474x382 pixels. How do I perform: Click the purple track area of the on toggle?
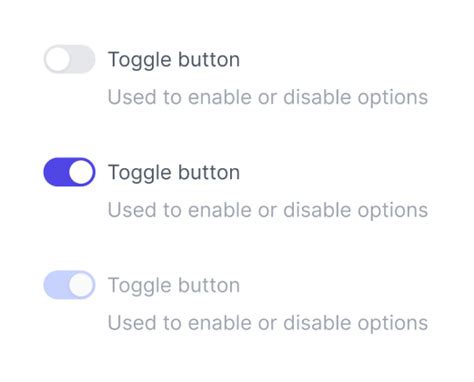tap(56, 172)
